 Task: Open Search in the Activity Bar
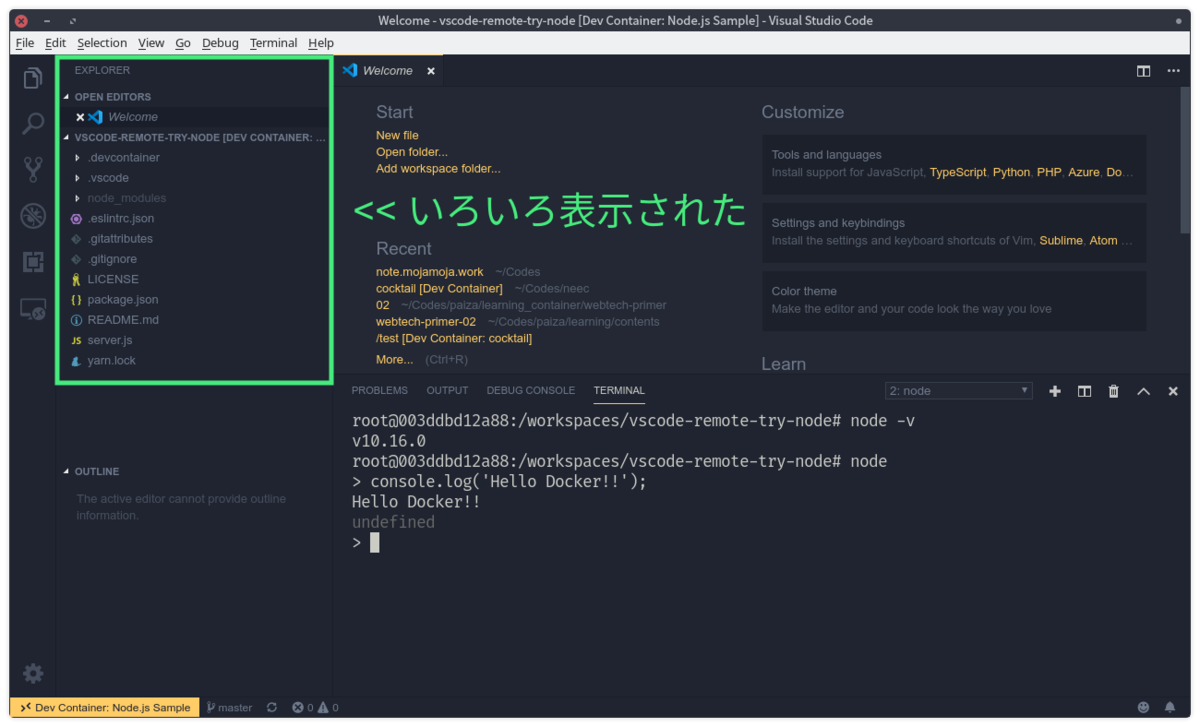coord(31,122)
